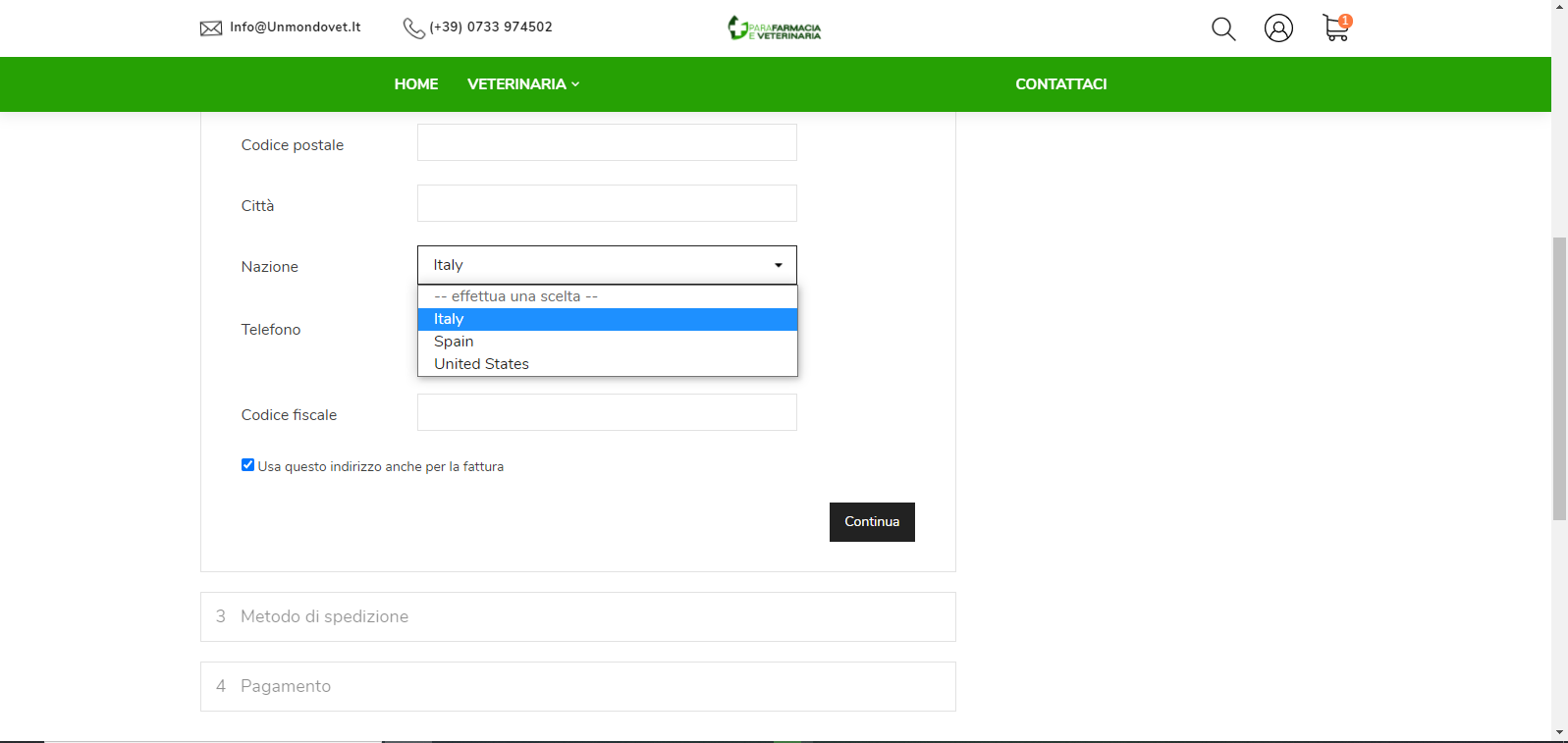Open the search magnifier icon
This screenshot has width=1568, height=743.
[x=1223, y=28]
